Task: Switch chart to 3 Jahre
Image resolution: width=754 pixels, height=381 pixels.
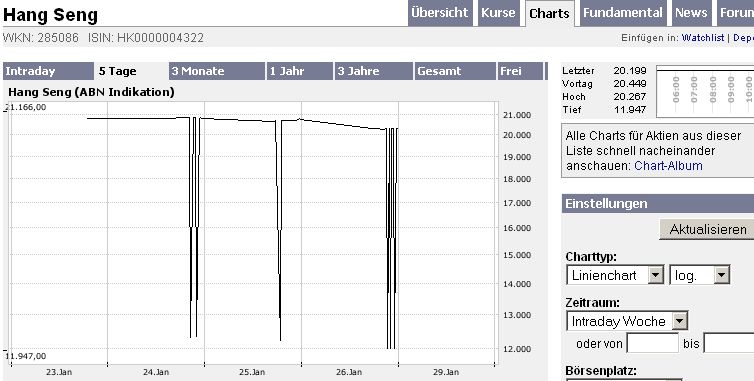Action: pos(374,71)
